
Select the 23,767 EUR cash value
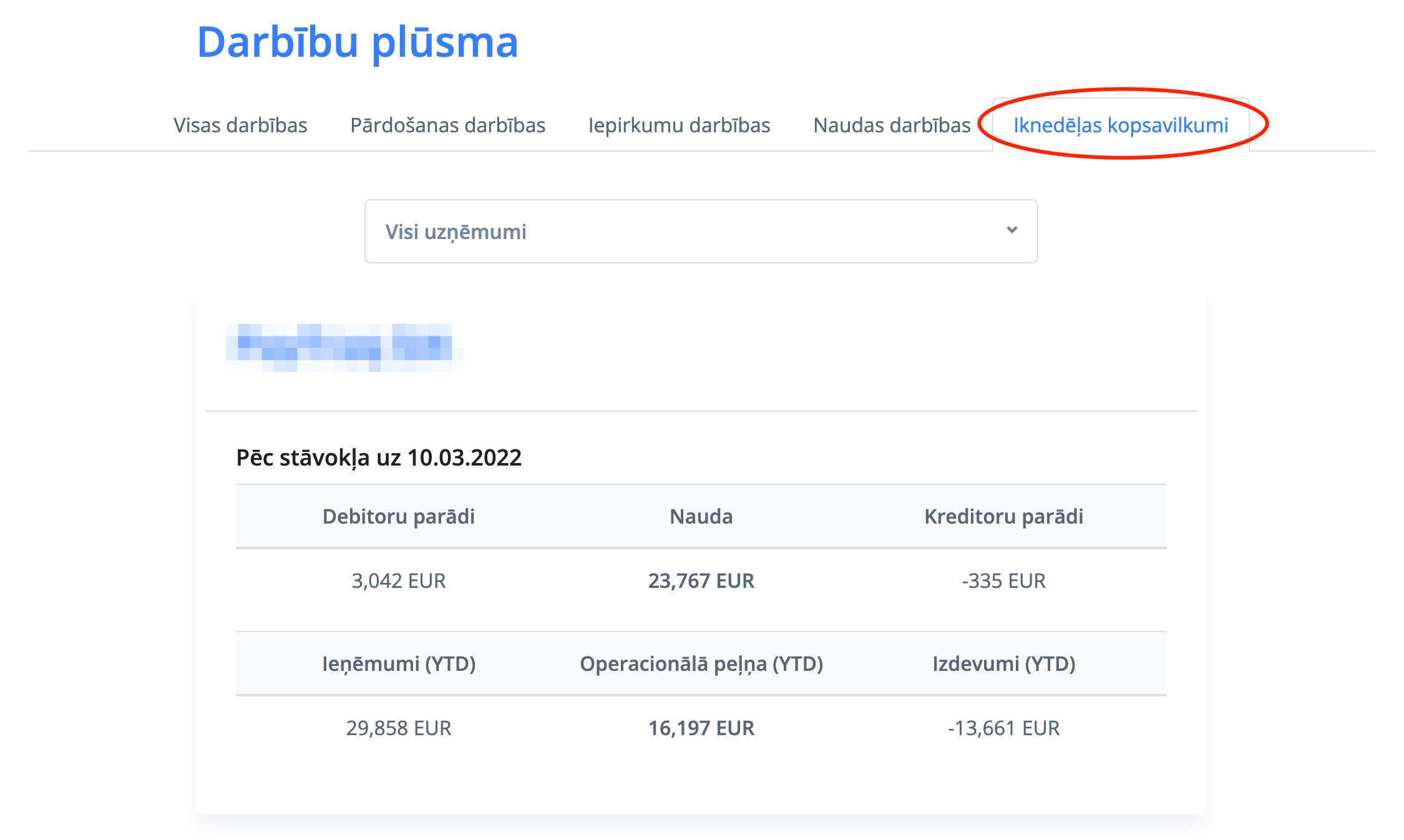pyautogui.click(x=701, y=581)
